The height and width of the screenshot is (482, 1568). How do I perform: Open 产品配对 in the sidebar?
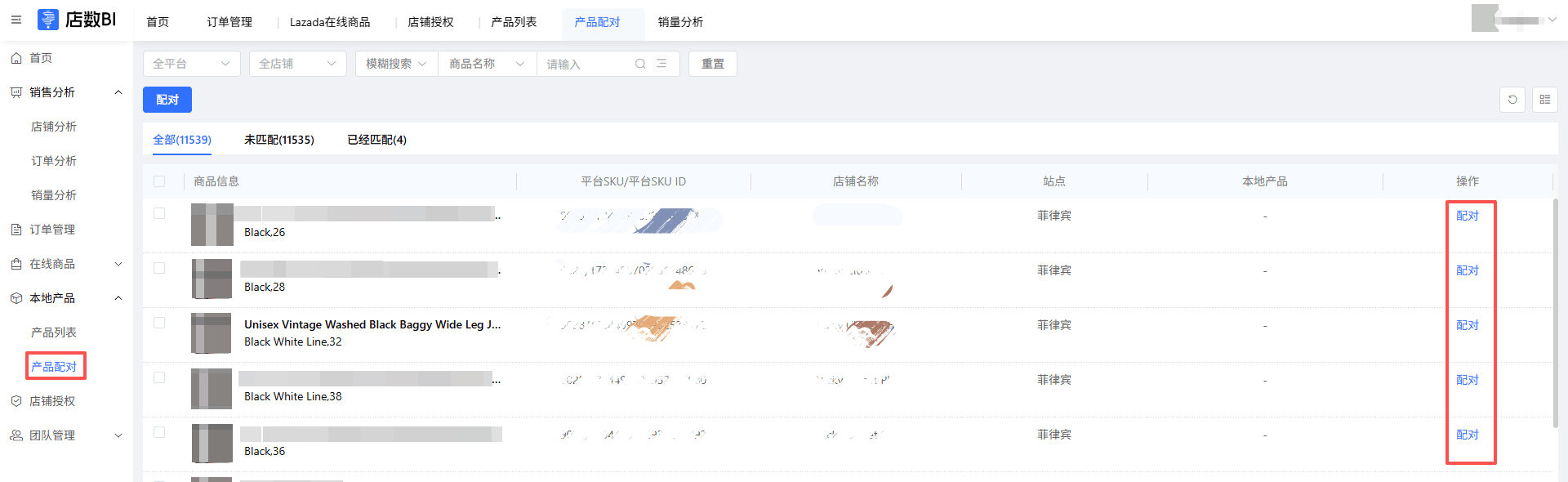(x=54, y=367)
